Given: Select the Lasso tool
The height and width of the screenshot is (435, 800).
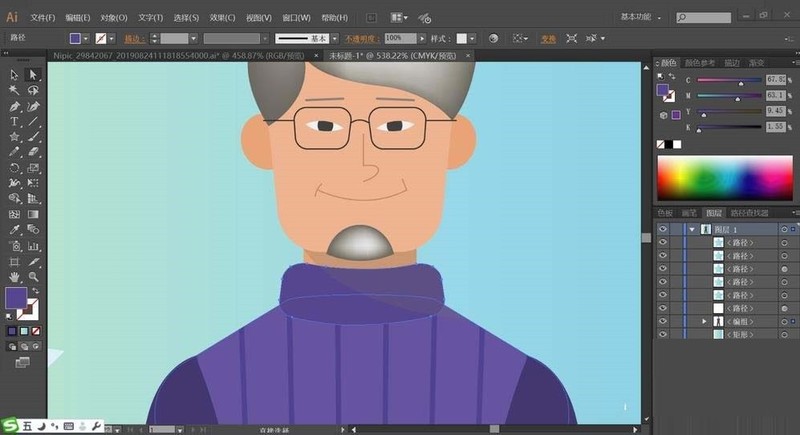Looking at the screenshot, I should pyautogui.click(x=33, y=90).
